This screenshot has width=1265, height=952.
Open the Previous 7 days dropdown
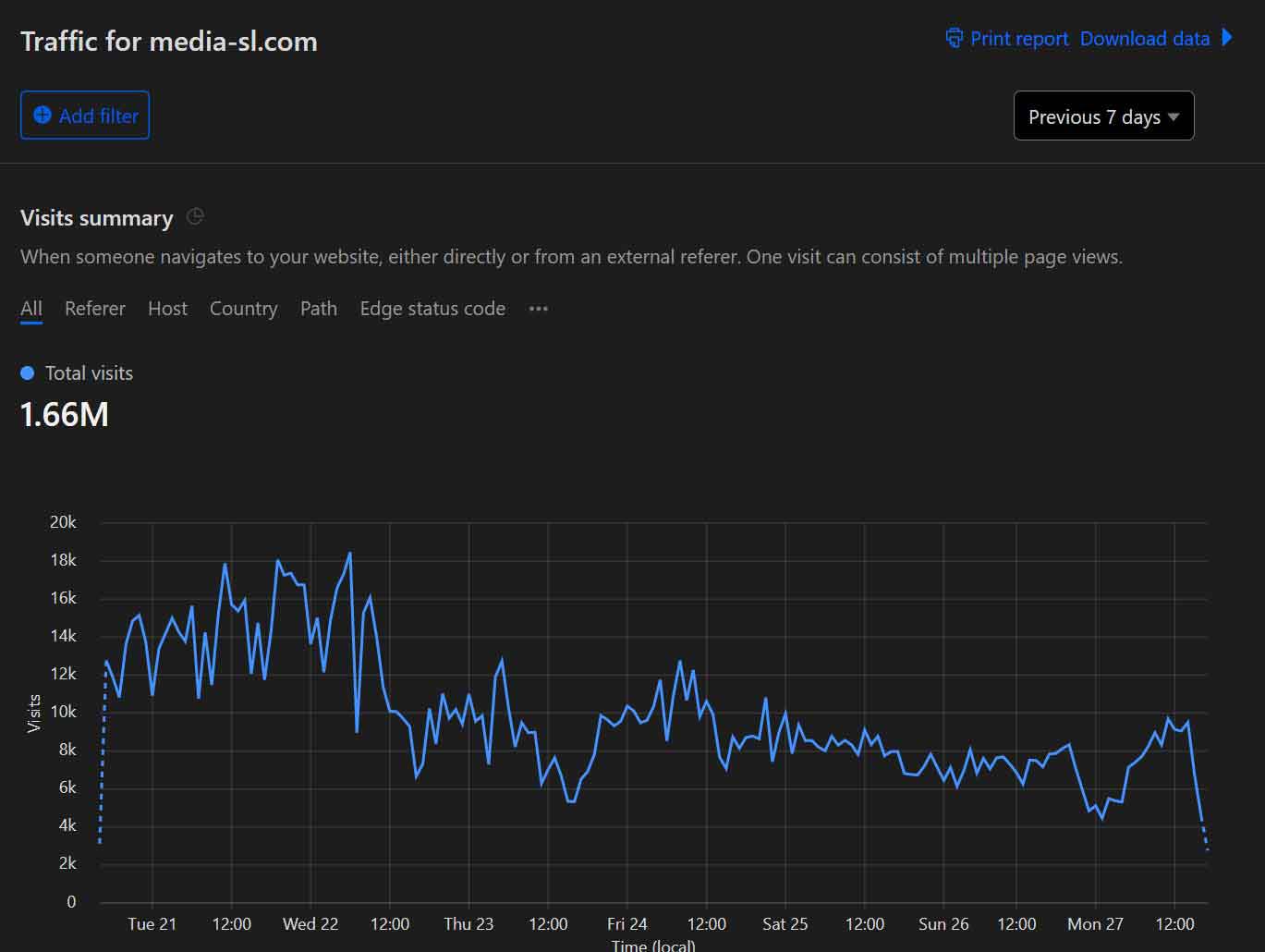point(1103,116)
